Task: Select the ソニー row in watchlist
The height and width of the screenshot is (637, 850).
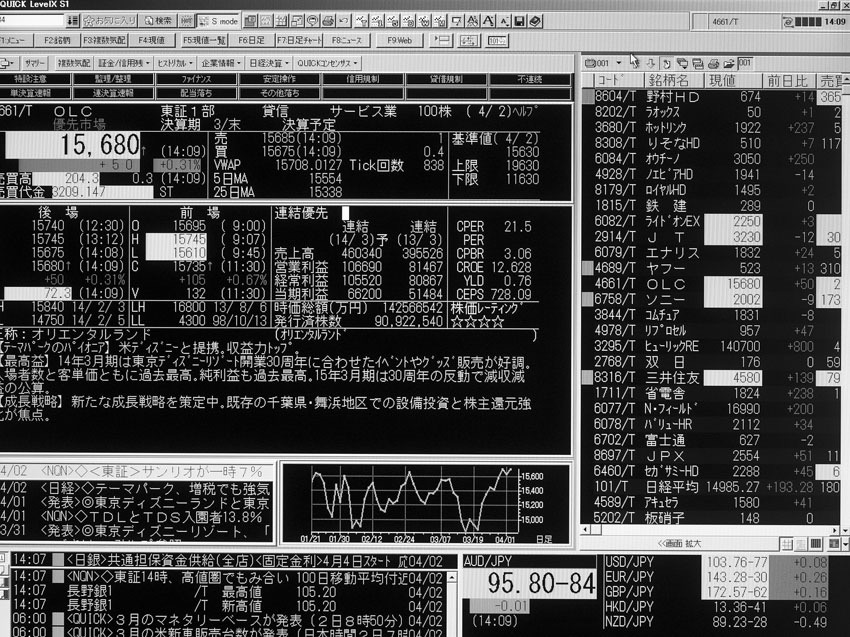Action: pyautogui.click(x=711, y=299)
